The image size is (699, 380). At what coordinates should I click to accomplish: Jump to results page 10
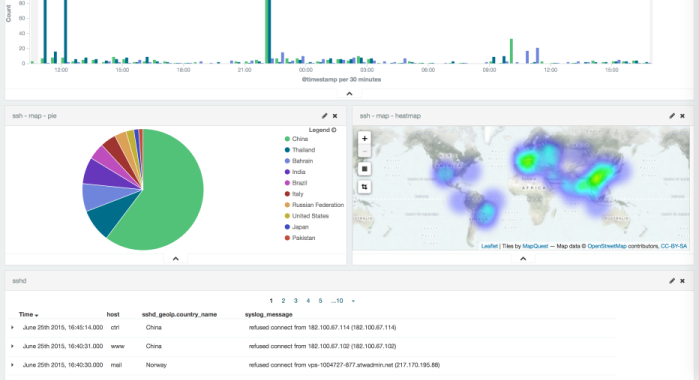pyautogui.click(x=337, y=301)
